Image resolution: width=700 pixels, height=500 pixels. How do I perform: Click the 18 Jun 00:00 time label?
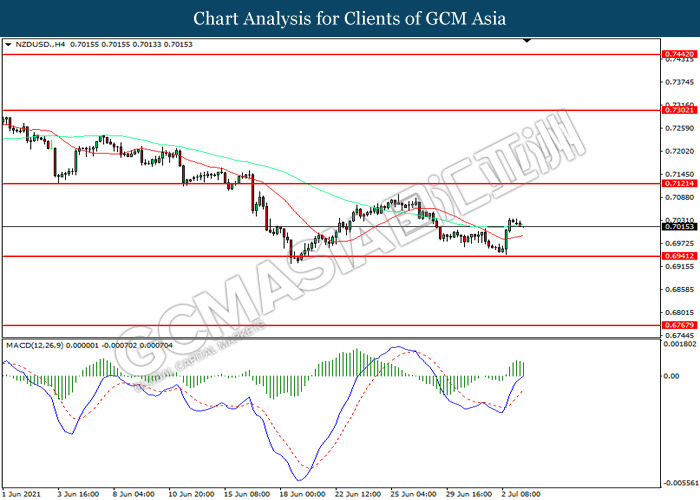point(303,494)
